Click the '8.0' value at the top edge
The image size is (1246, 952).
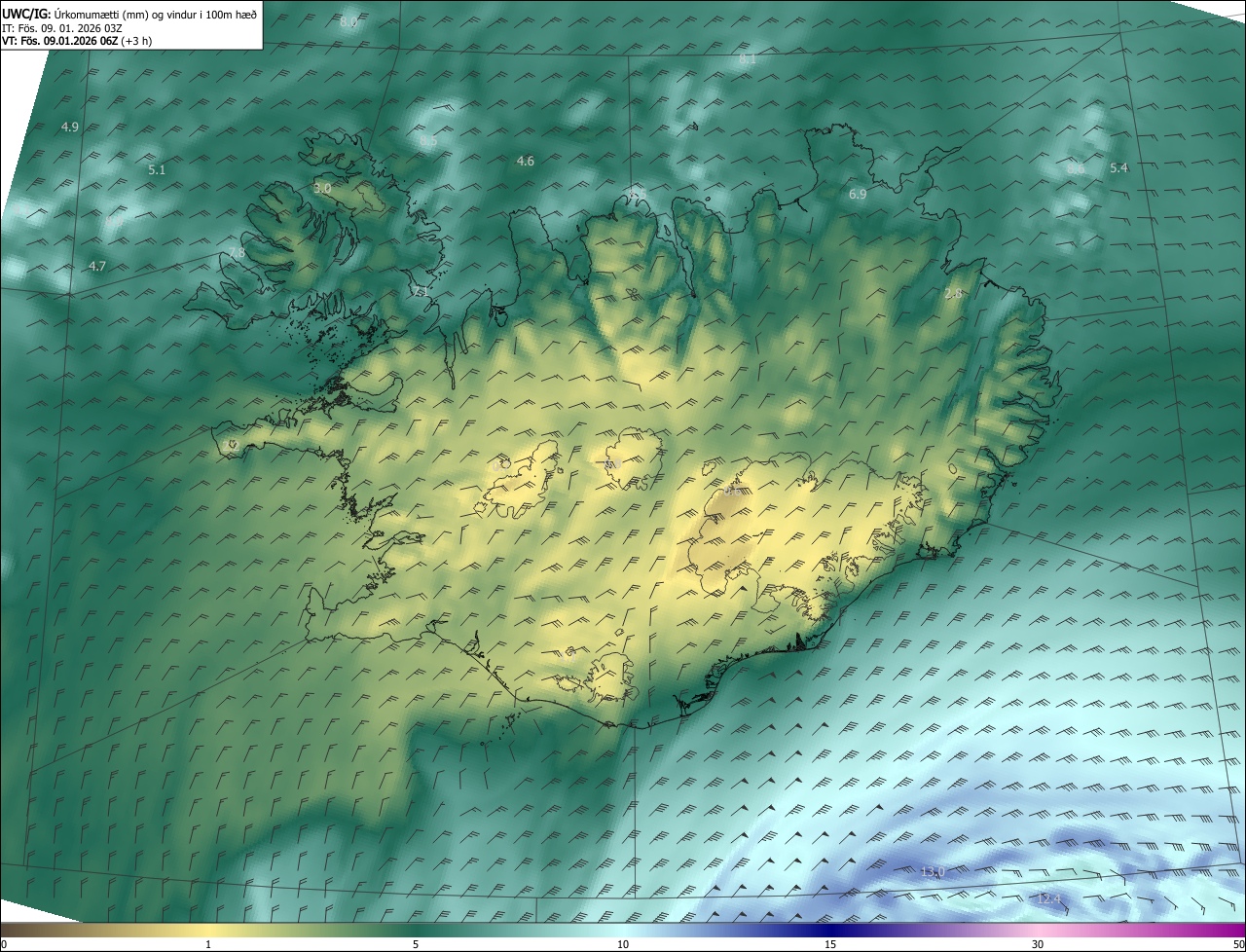348,21
